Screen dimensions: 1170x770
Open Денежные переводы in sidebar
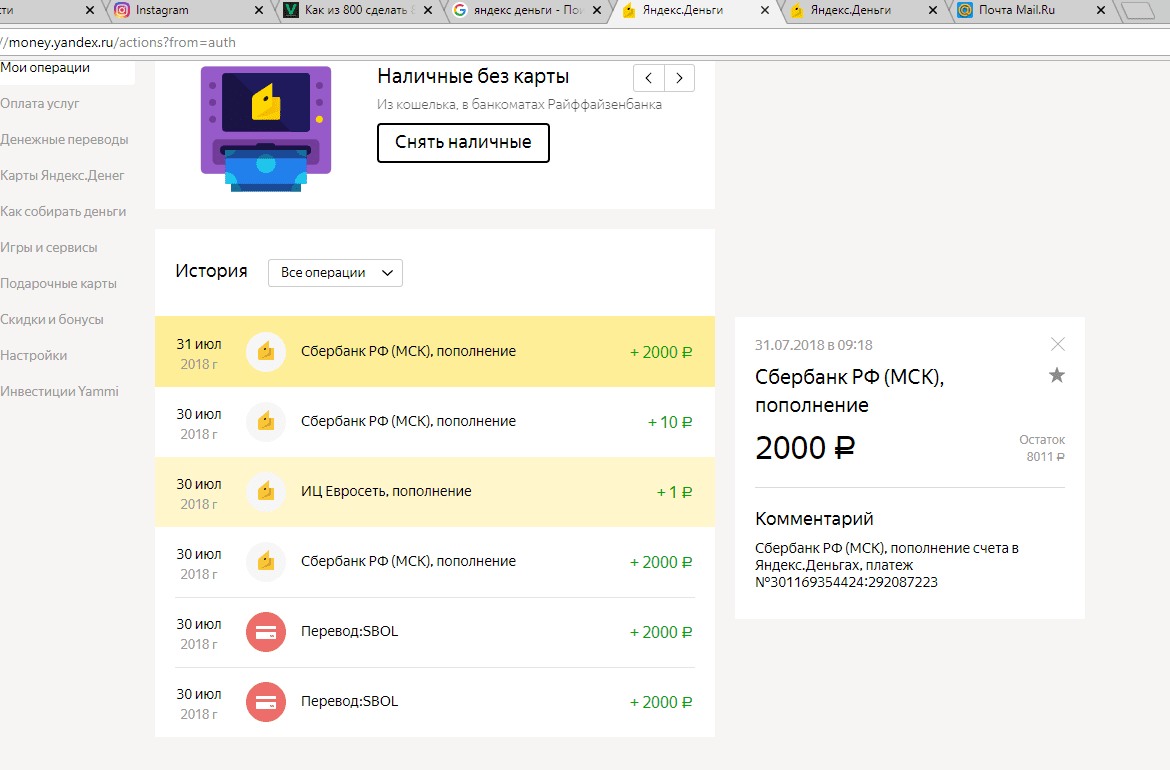click(x=64, y=139)
